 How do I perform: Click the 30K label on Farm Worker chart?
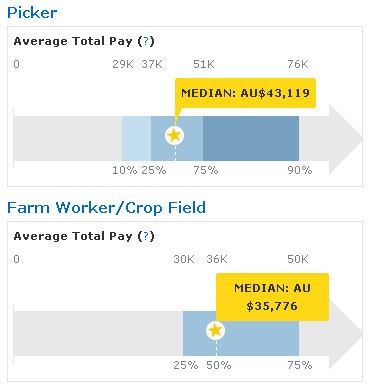point(184,259)
